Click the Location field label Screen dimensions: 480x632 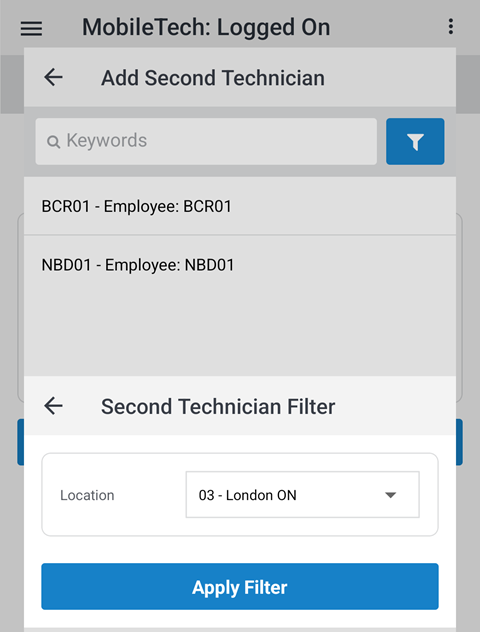tap(87, 495)
